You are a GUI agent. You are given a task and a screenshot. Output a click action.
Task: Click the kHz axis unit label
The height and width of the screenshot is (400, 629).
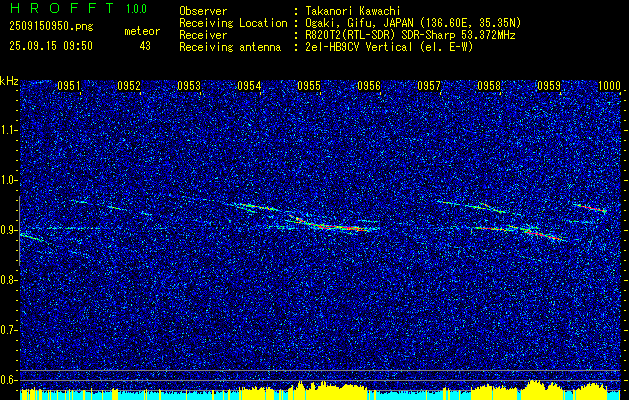click(x=9, y=81)
